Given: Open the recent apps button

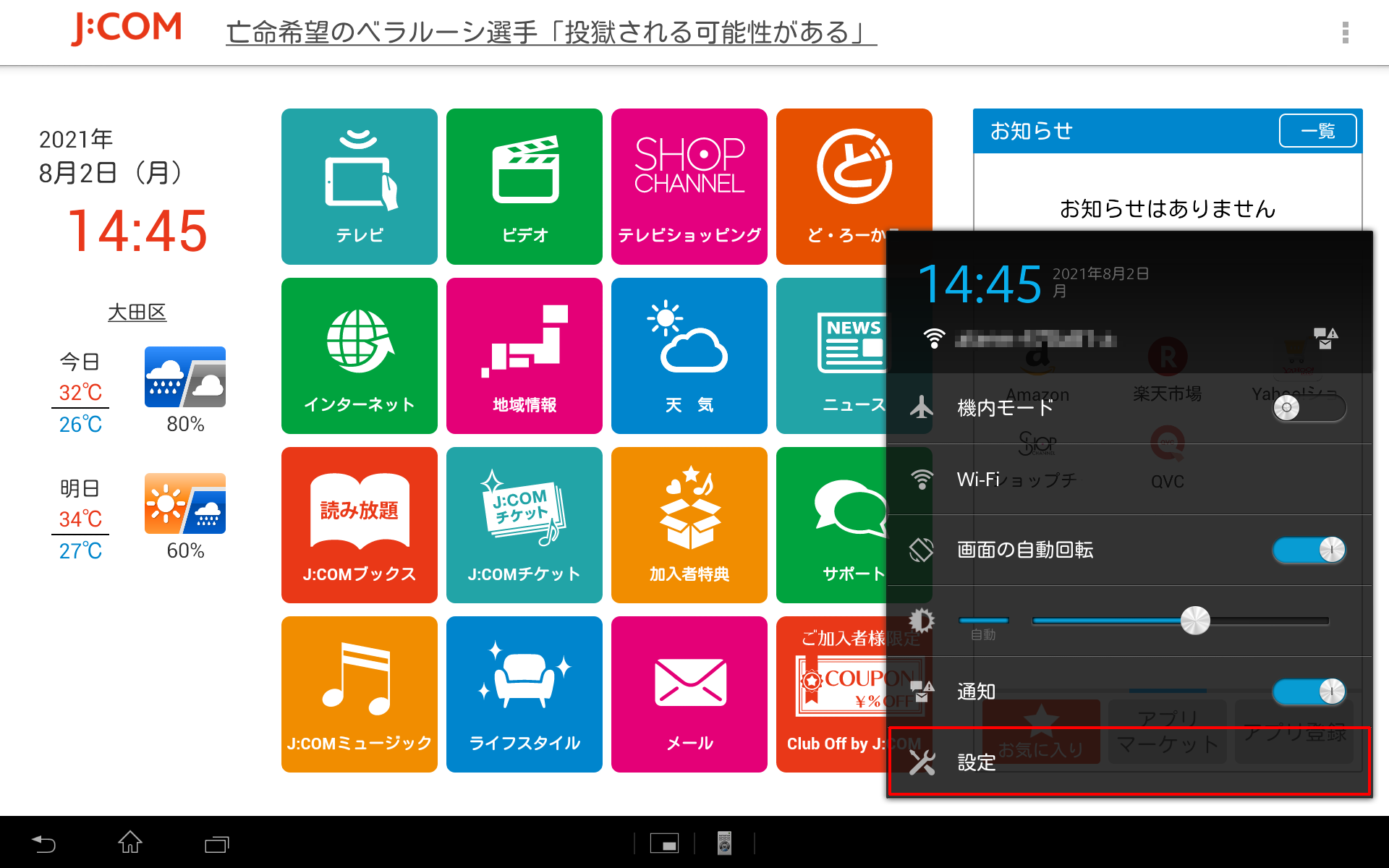Looking at the screenshot, I should pos(216,843).
